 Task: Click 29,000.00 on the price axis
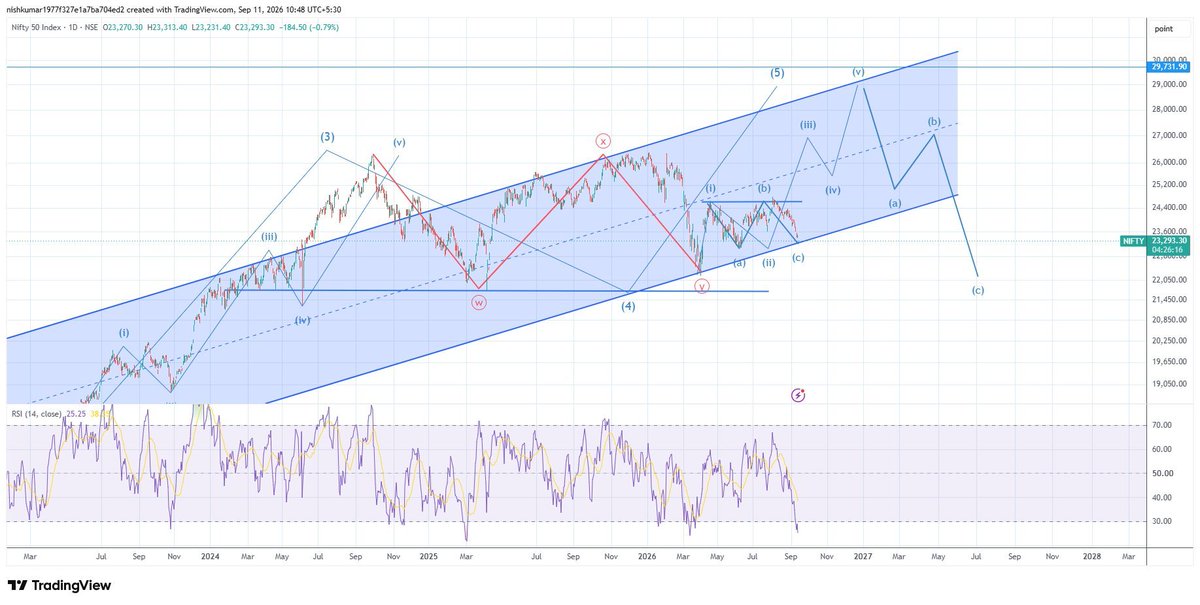(x=1170, y=84)
